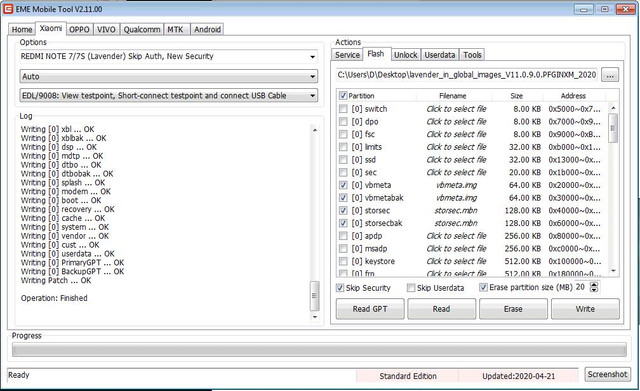Expand the EDL/9008 connection mode dropdown
Image resolution: width=640 pixels, height=391 pixels.
point(312,96)
